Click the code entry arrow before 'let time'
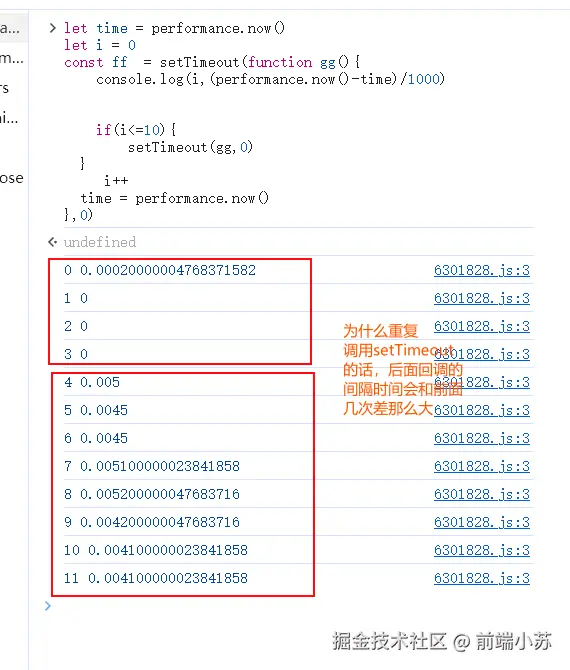The height and width of the screenshot is (670, 570). [53, 28]
